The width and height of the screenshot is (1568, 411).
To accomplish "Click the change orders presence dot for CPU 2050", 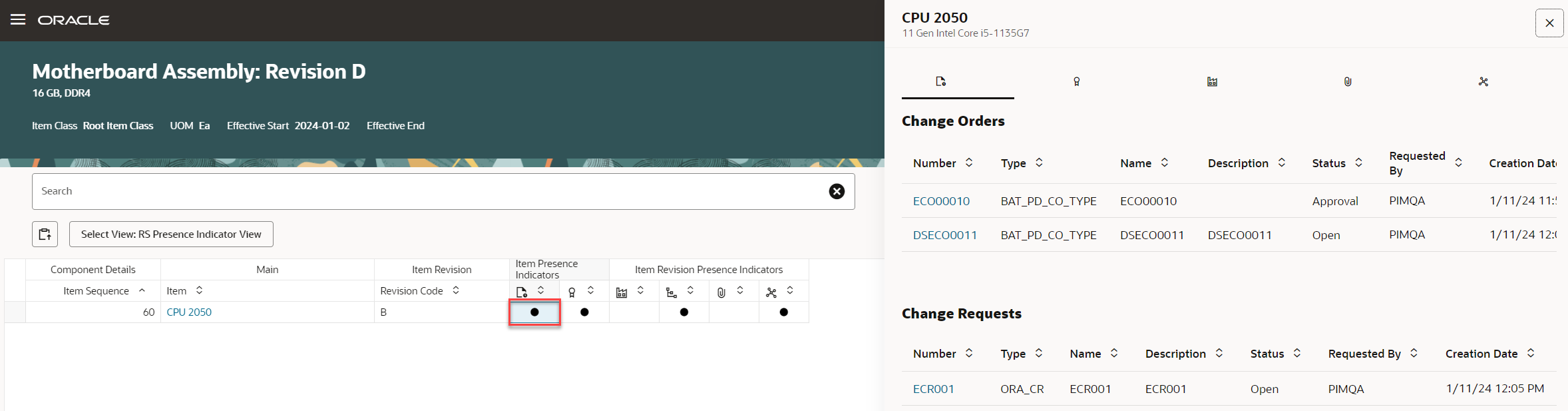I will [x=534, y=312].
